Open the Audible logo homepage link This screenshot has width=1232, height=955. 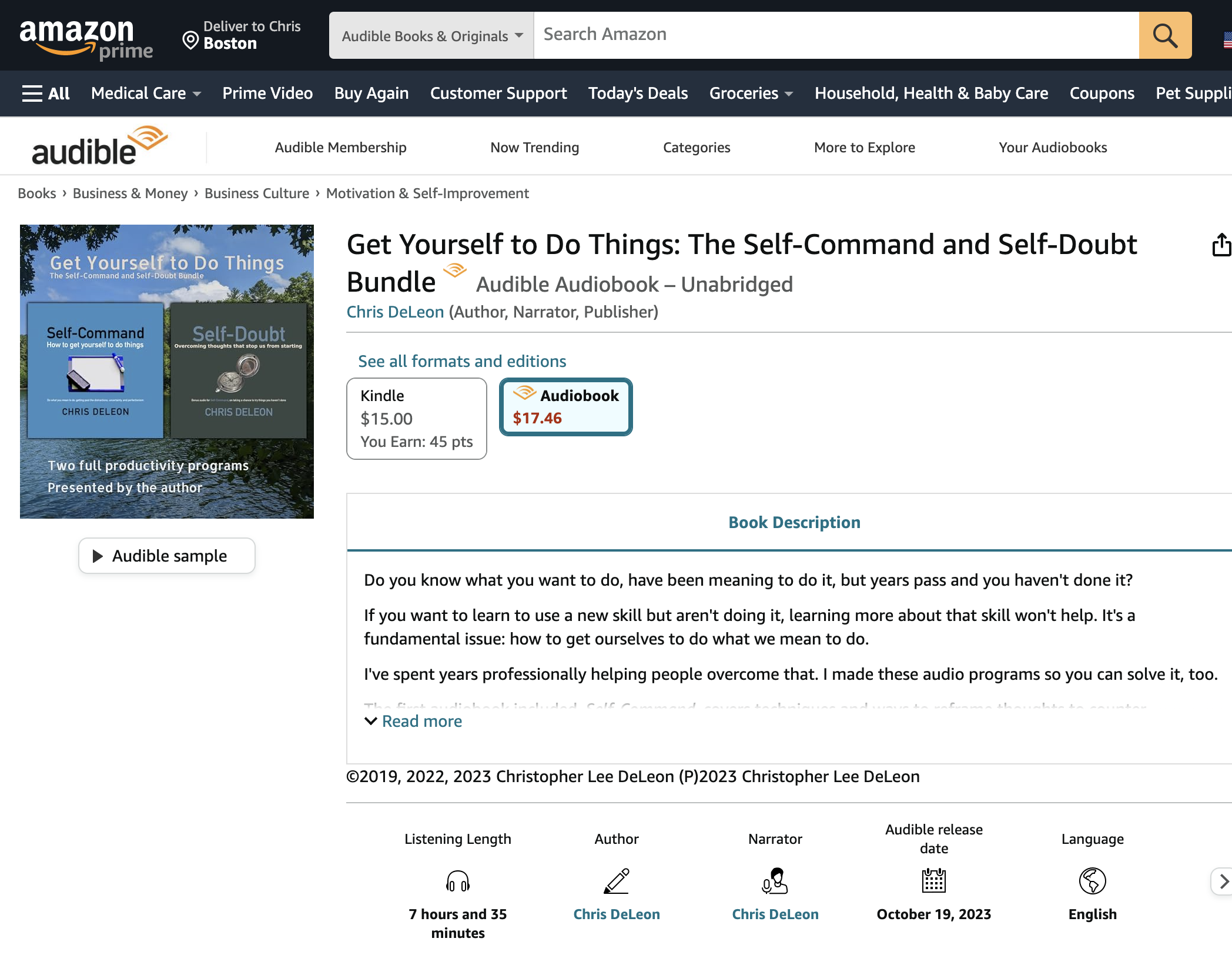click(99, 145)
